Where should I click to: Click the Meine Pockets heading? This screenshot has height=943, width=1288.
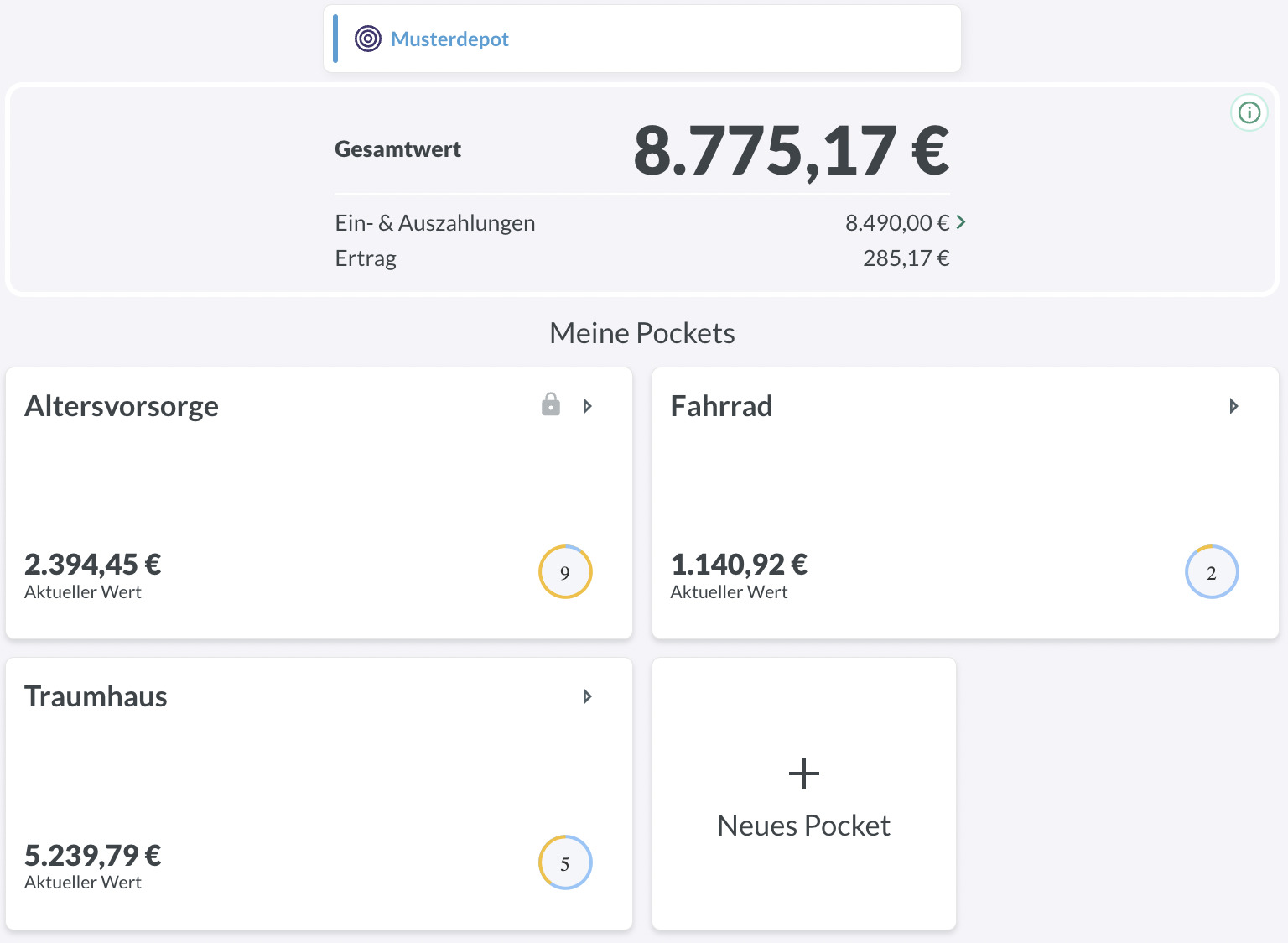tap(642, 333)
